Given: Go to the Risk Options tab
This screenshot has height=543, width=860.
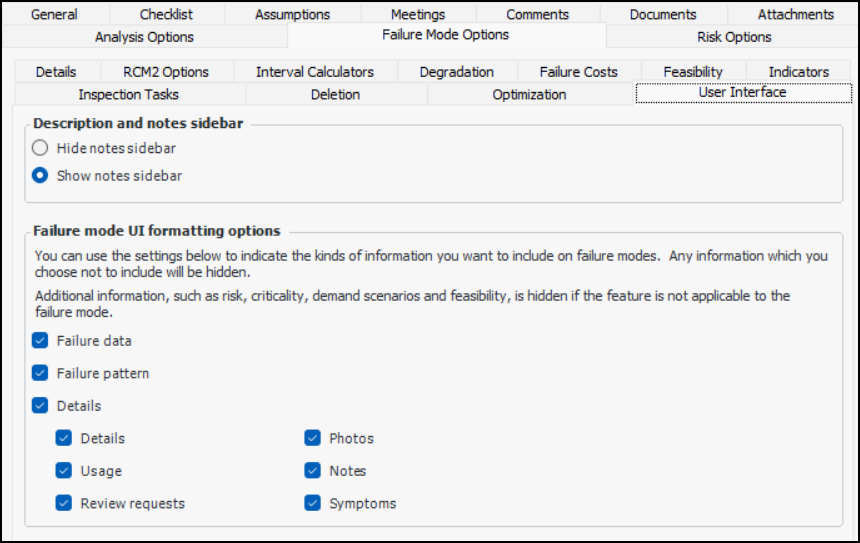Looking at the screenshot, I should click(x=734, y=37).
